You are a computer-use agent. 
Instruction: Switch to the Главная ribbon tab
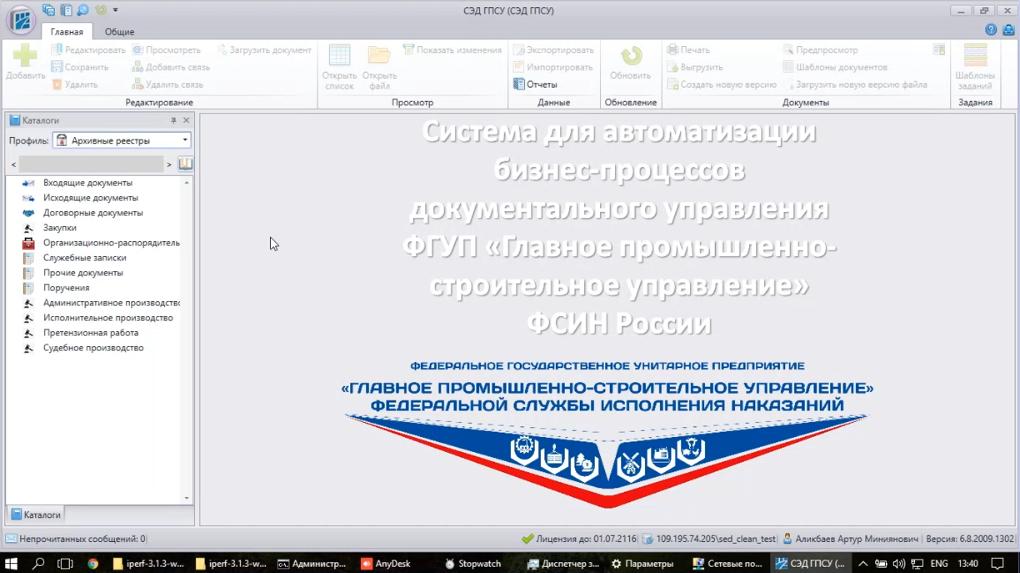pos(67,31)
